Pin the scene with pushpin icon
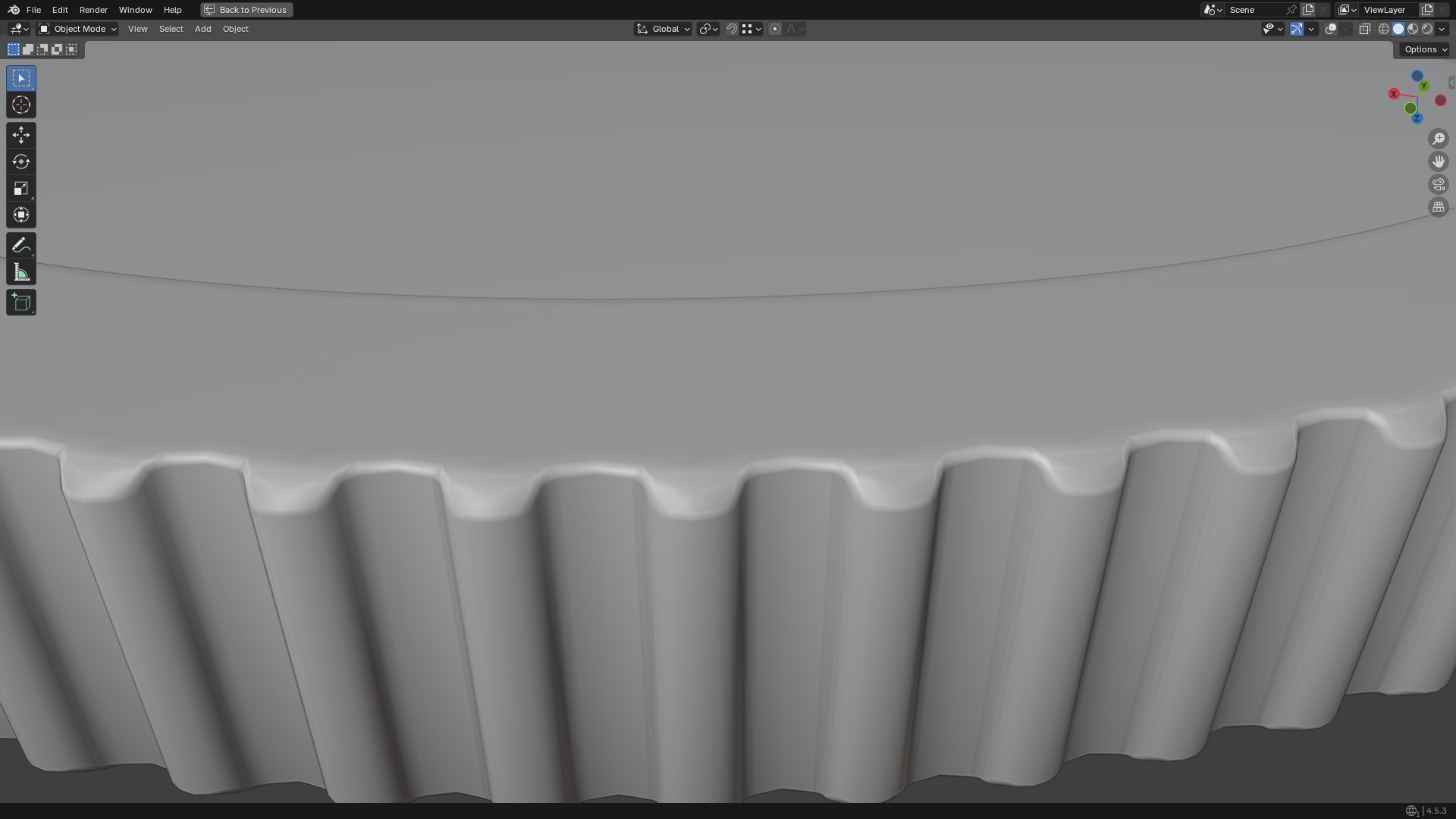Image resolution: width=1456 pixels, height=819 pixels. pos(1291,10)
